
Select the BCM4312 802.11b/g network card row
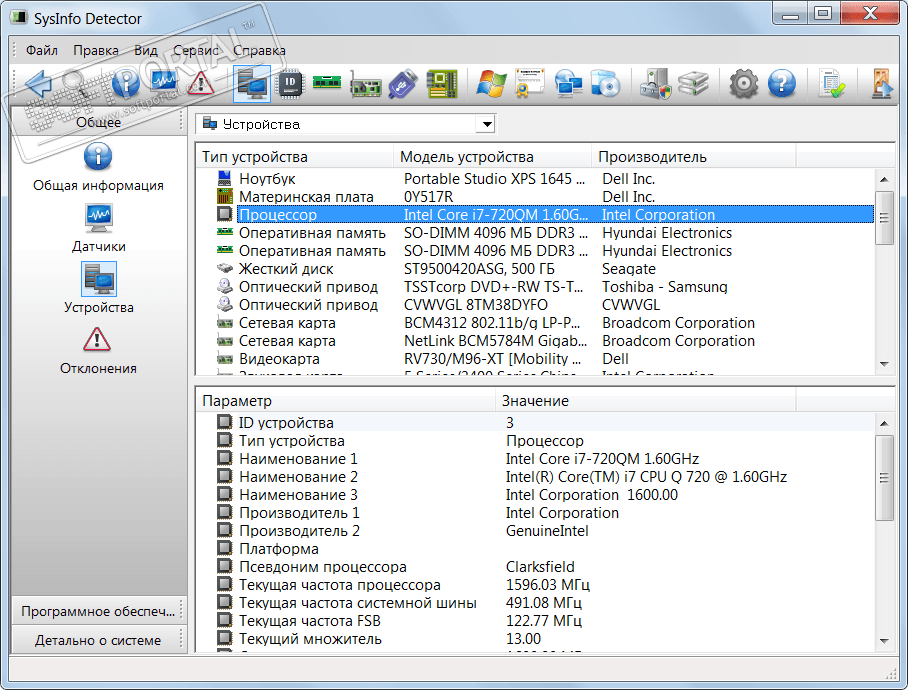[x=536, y=322]
